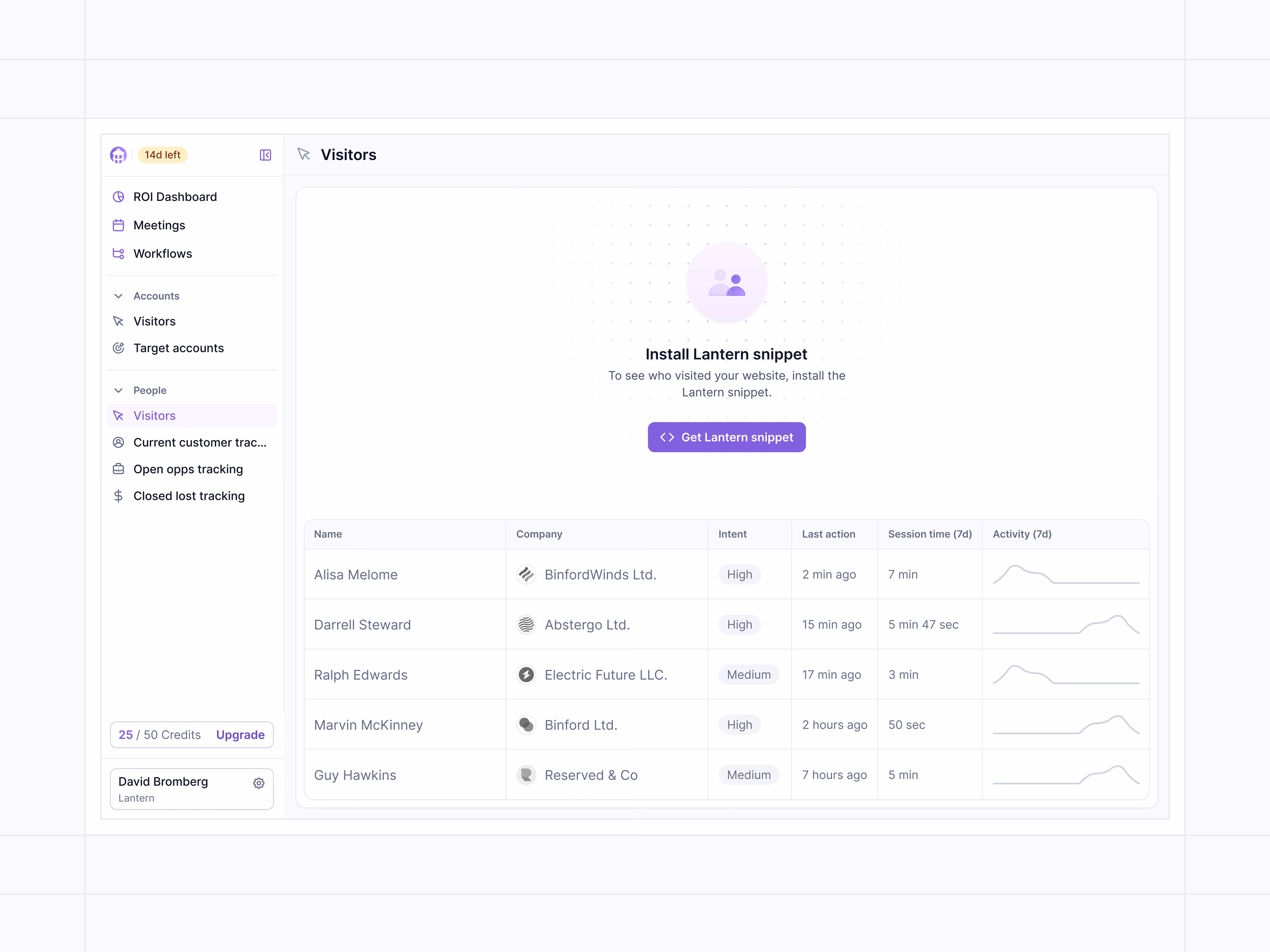The width and height of the screenshot is (1270, 952).
Task: Click the BinfordWinds Ltd. company logo
Action: coord(526,574)
